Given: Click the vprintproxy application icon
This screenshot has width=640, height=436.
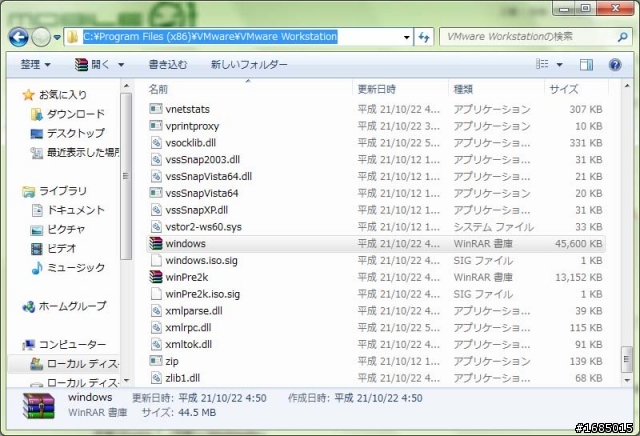Looking at the screenshot, I should click(x=156, y=125).
